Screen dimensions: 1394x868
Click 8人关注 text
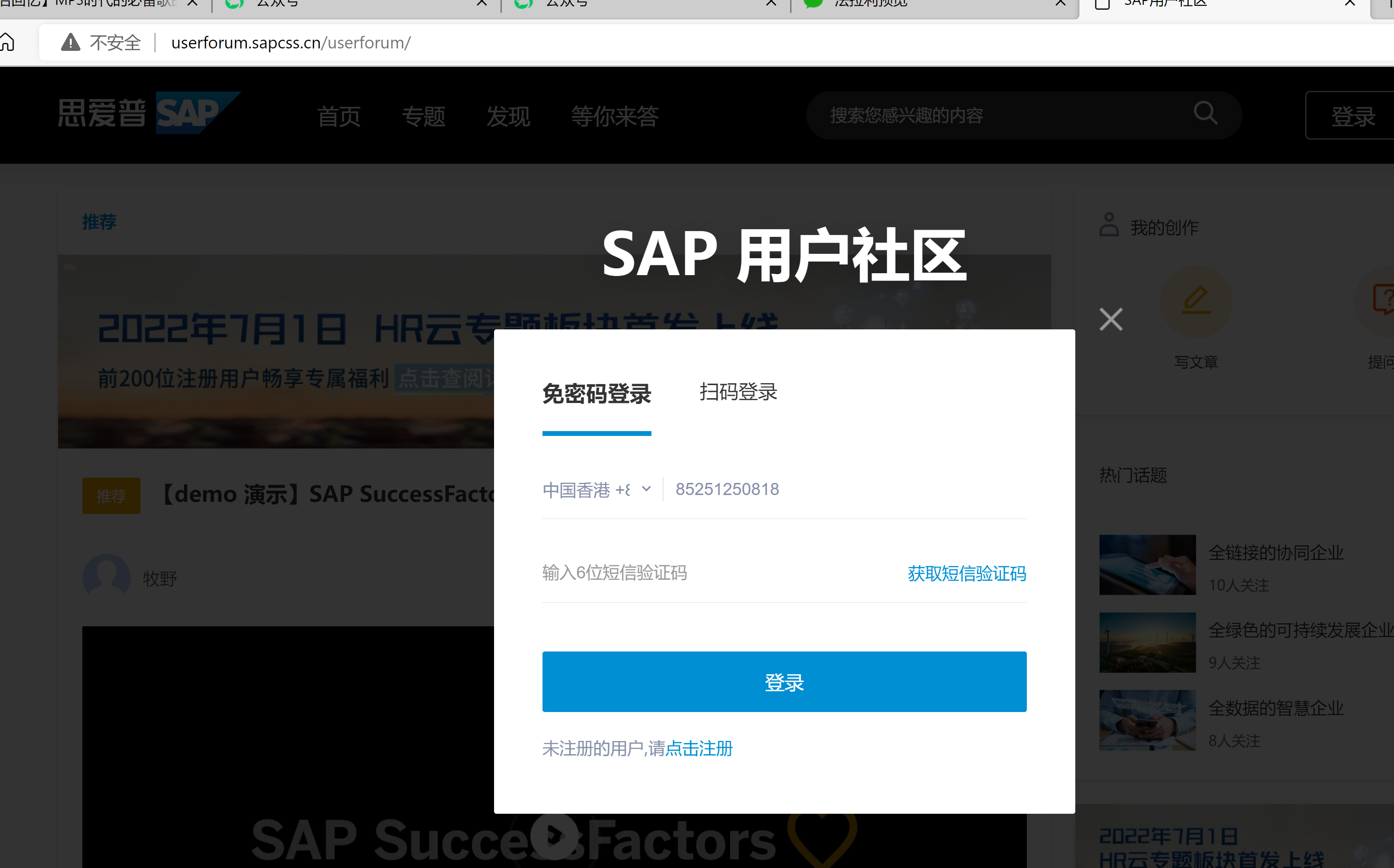1234,741
